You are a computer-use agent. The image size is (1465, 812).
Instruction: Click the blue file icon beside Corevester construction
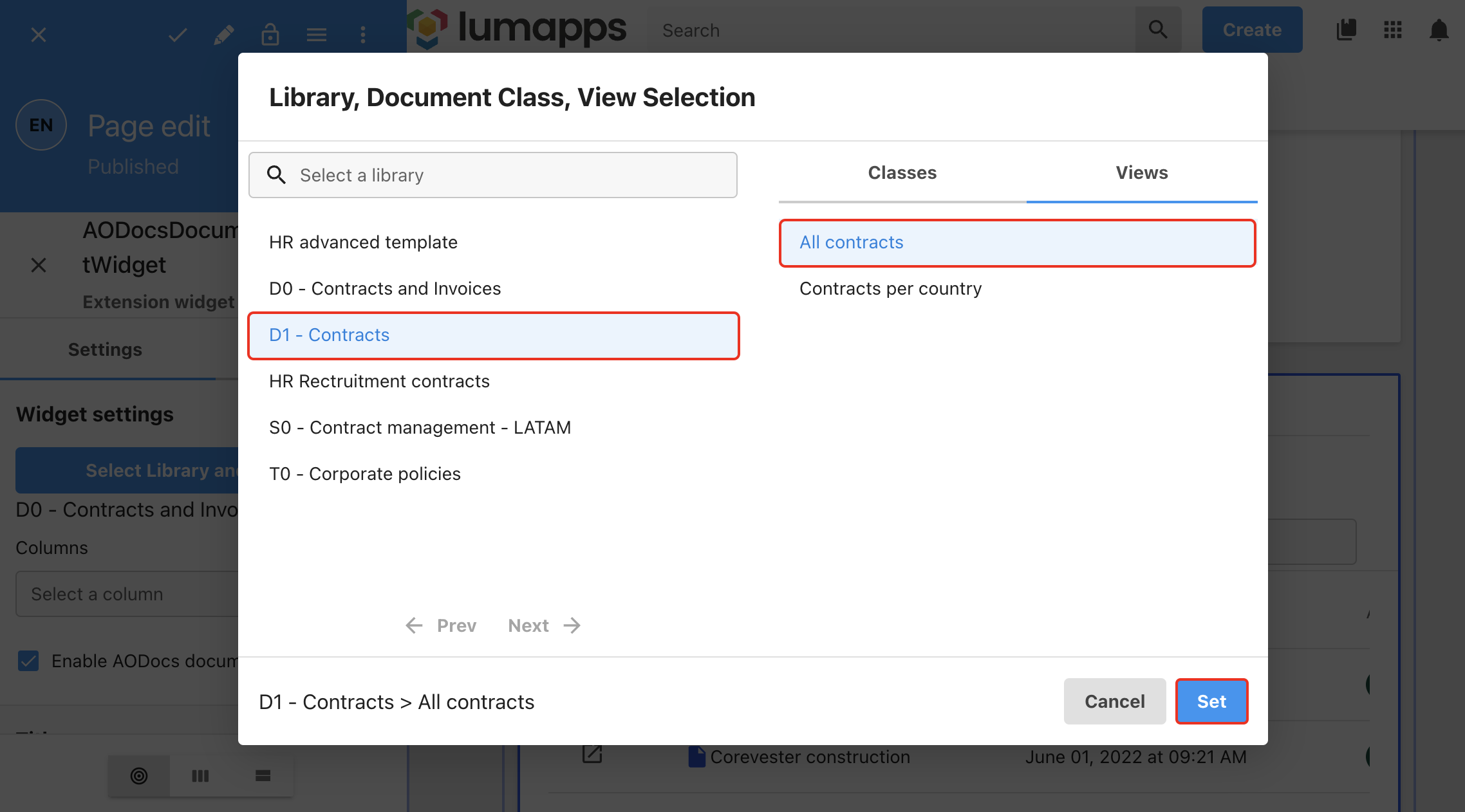coord(696,757)
